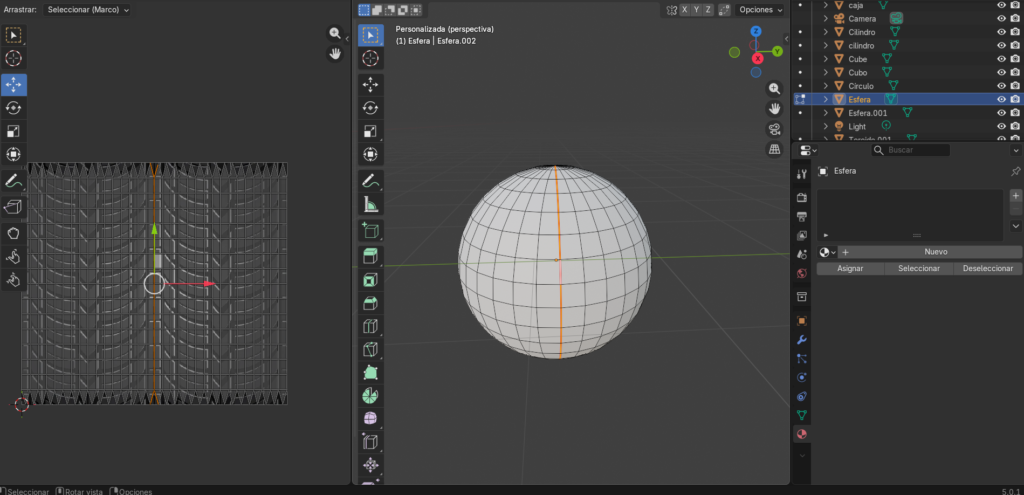Toggle visibility of the Light object
Screen dimensions: 1024x495
(1001, 126)
